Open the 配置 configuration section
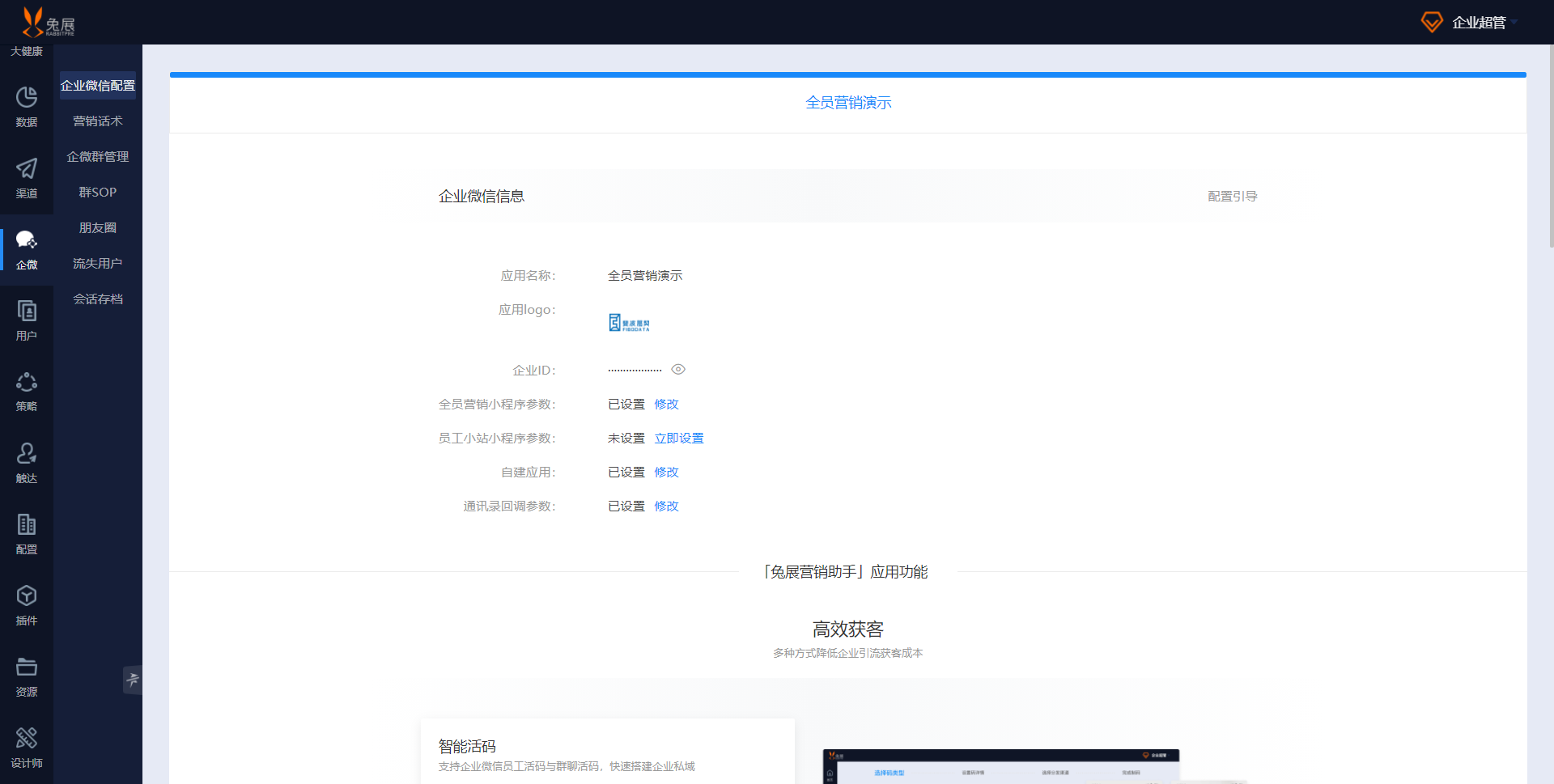 [x=27, y=534]
